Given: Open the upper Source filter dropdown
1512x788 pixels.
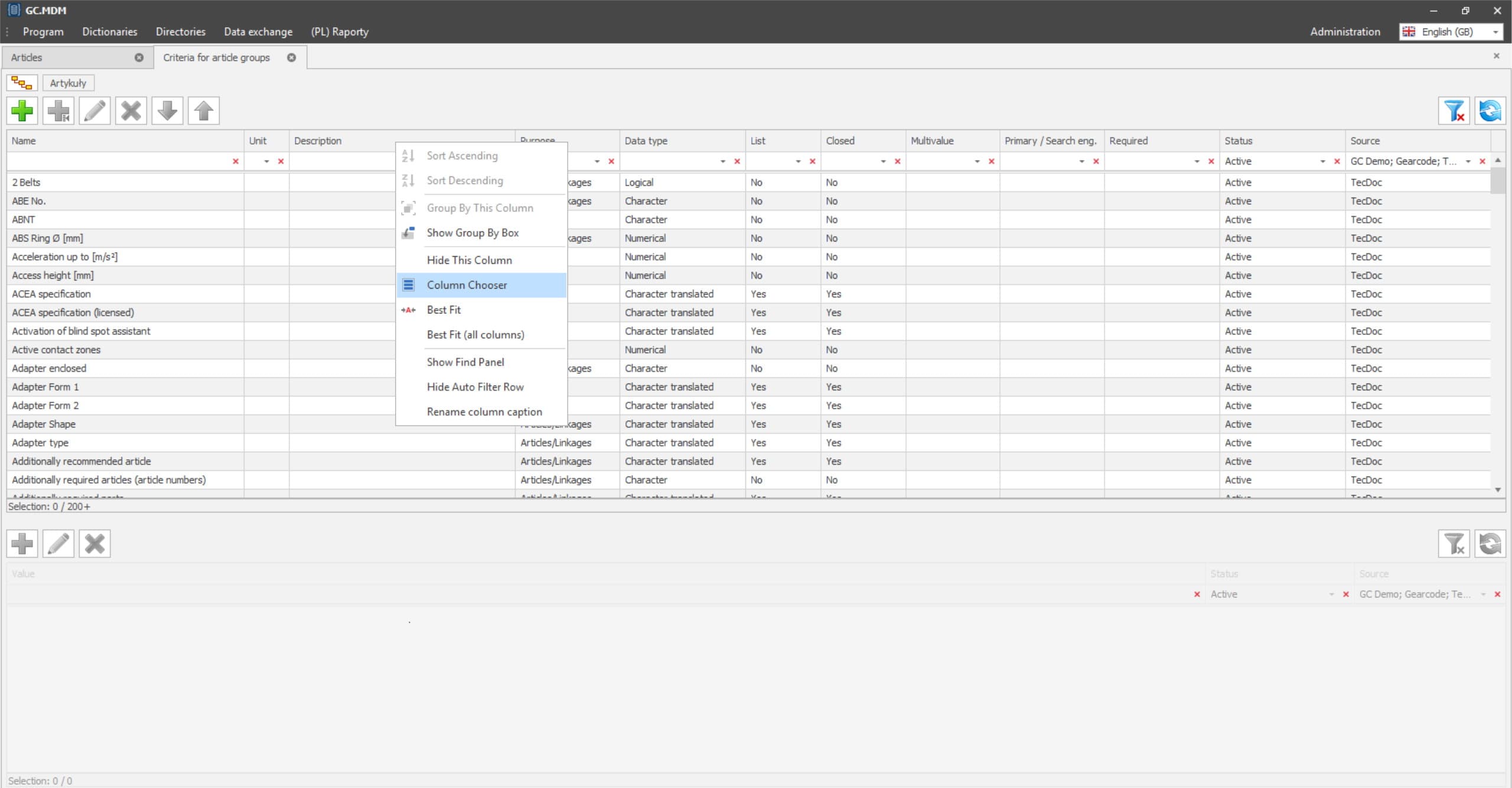Looking at the screenshot, I should tap(1468, 161).
